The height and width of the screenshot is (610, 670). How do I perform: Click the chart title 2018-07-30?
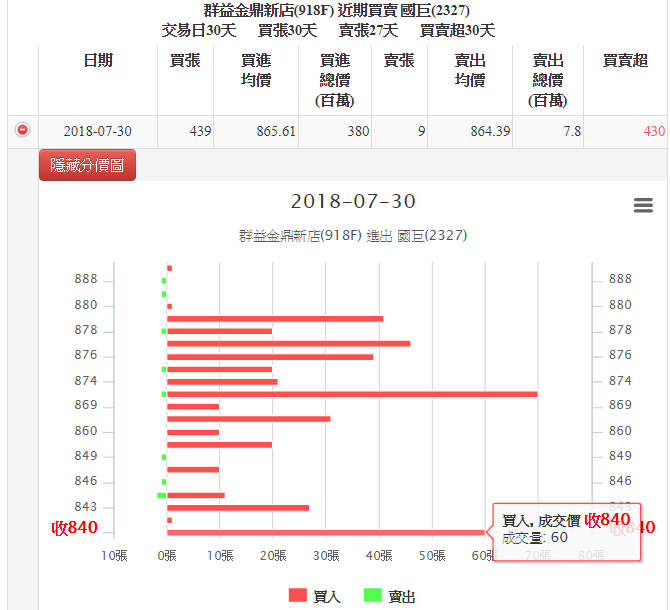(353, 202)
